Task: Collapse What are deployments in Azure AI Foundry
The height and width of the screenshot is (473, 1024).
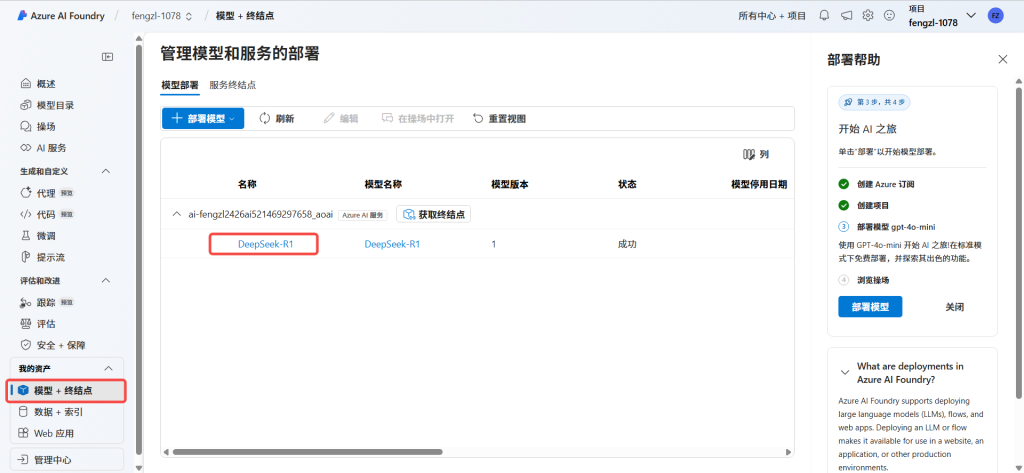Action: tap(844, 372)
